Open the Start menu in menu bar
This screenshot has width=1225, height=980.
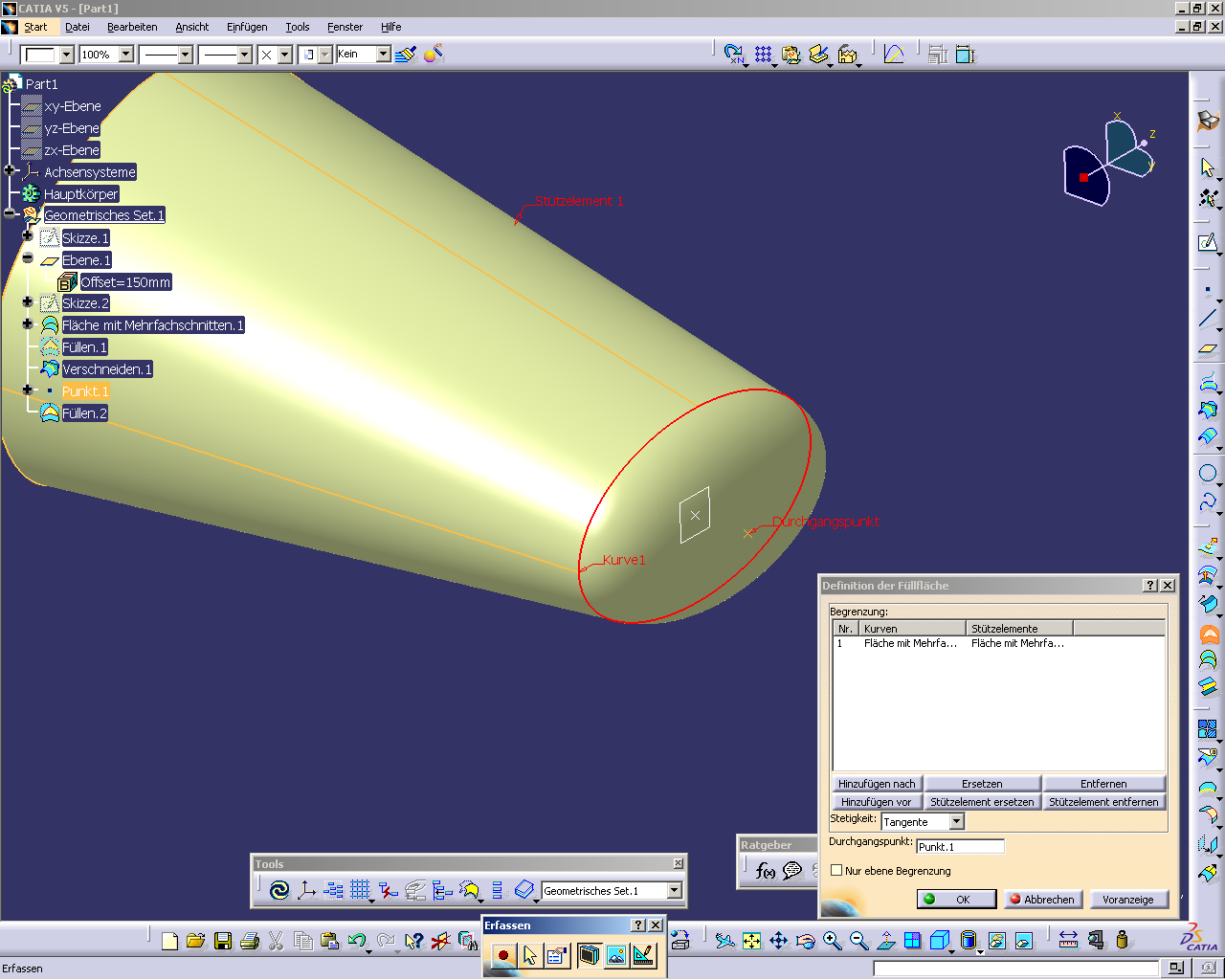35,27
